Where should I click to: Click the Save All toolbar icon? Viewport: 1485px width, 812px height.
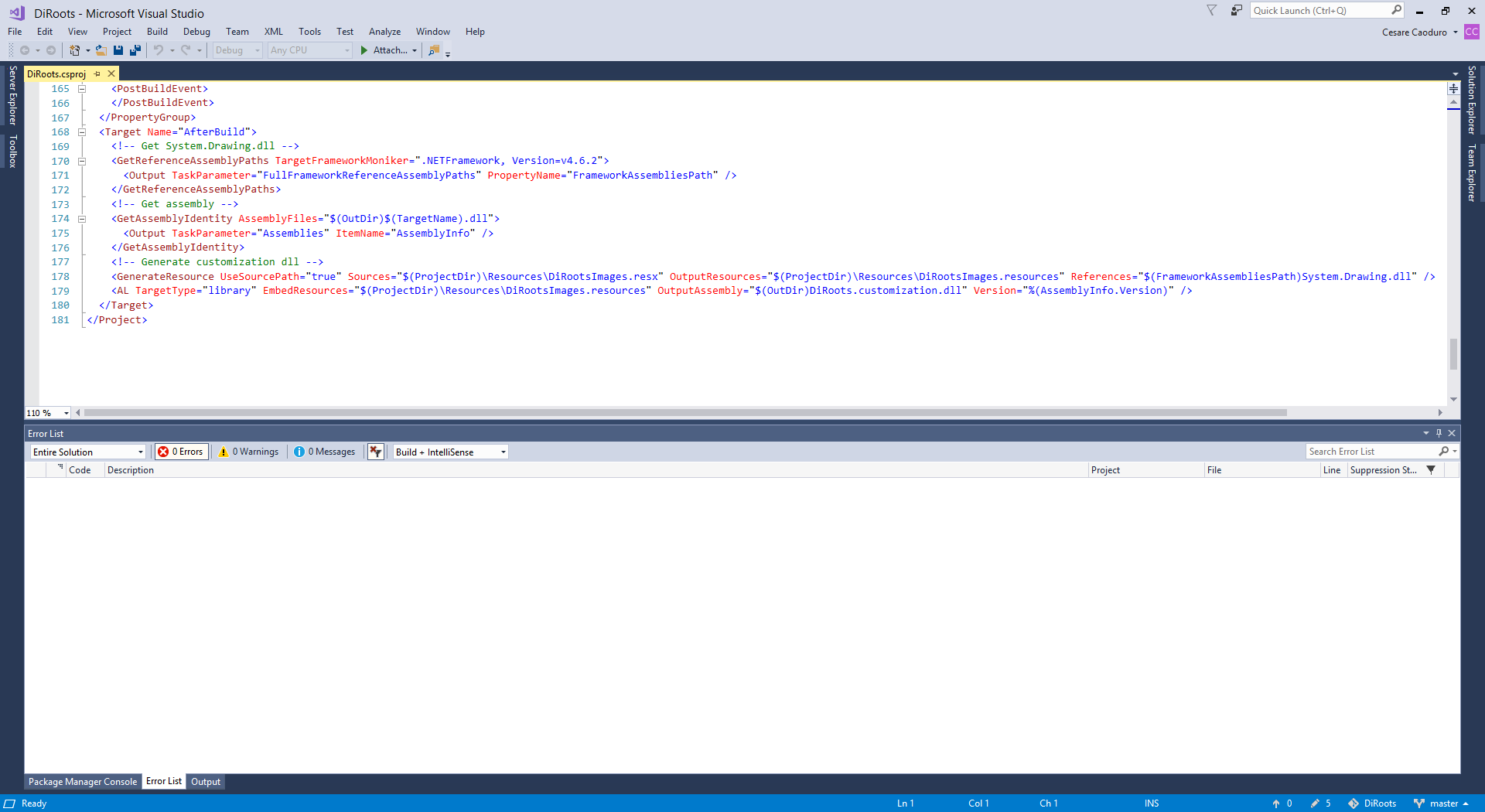click(135, 50)
